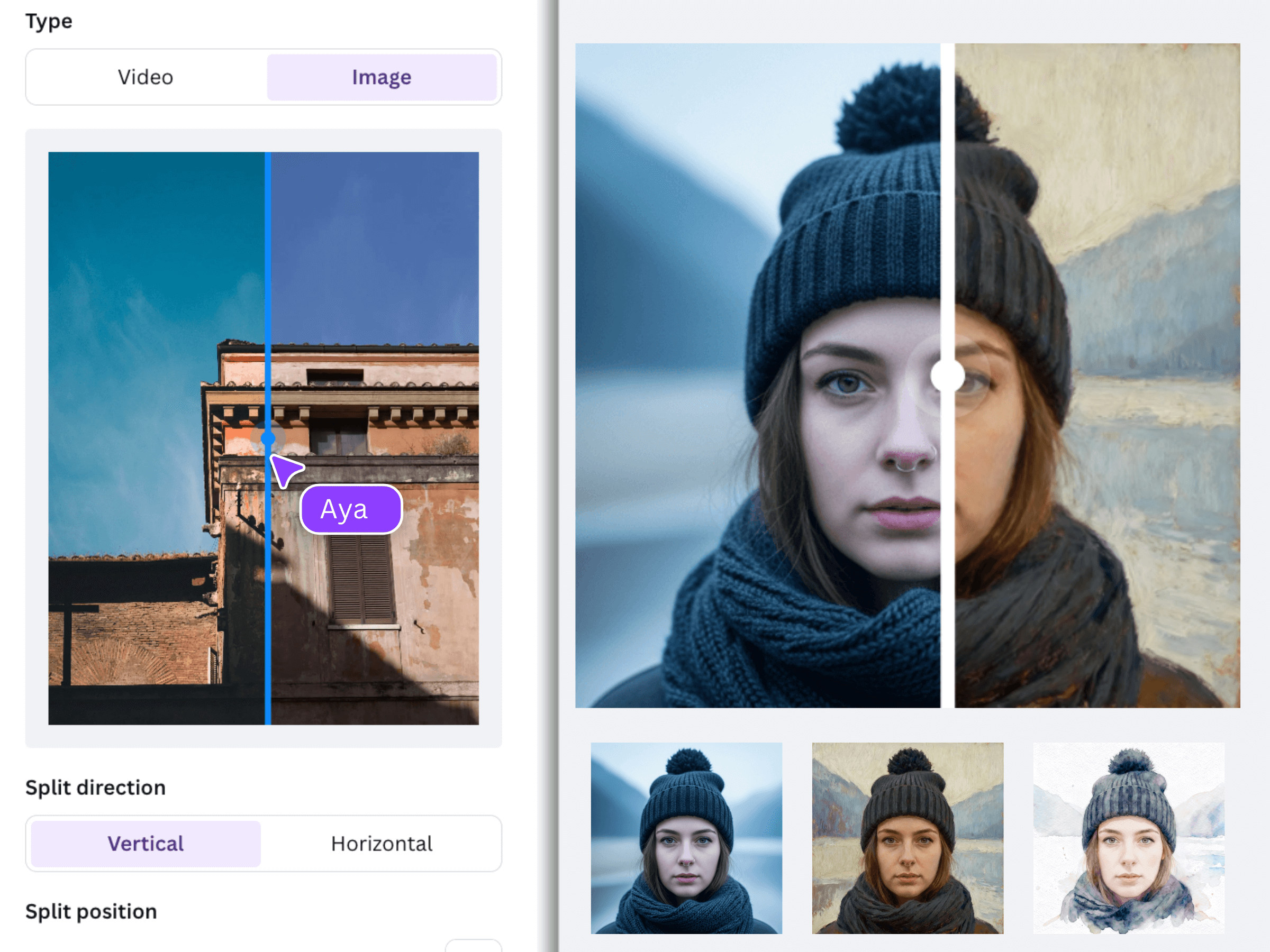Click the shuttered window in building preview
The image size is (1270, 952).
coord(362,579)
